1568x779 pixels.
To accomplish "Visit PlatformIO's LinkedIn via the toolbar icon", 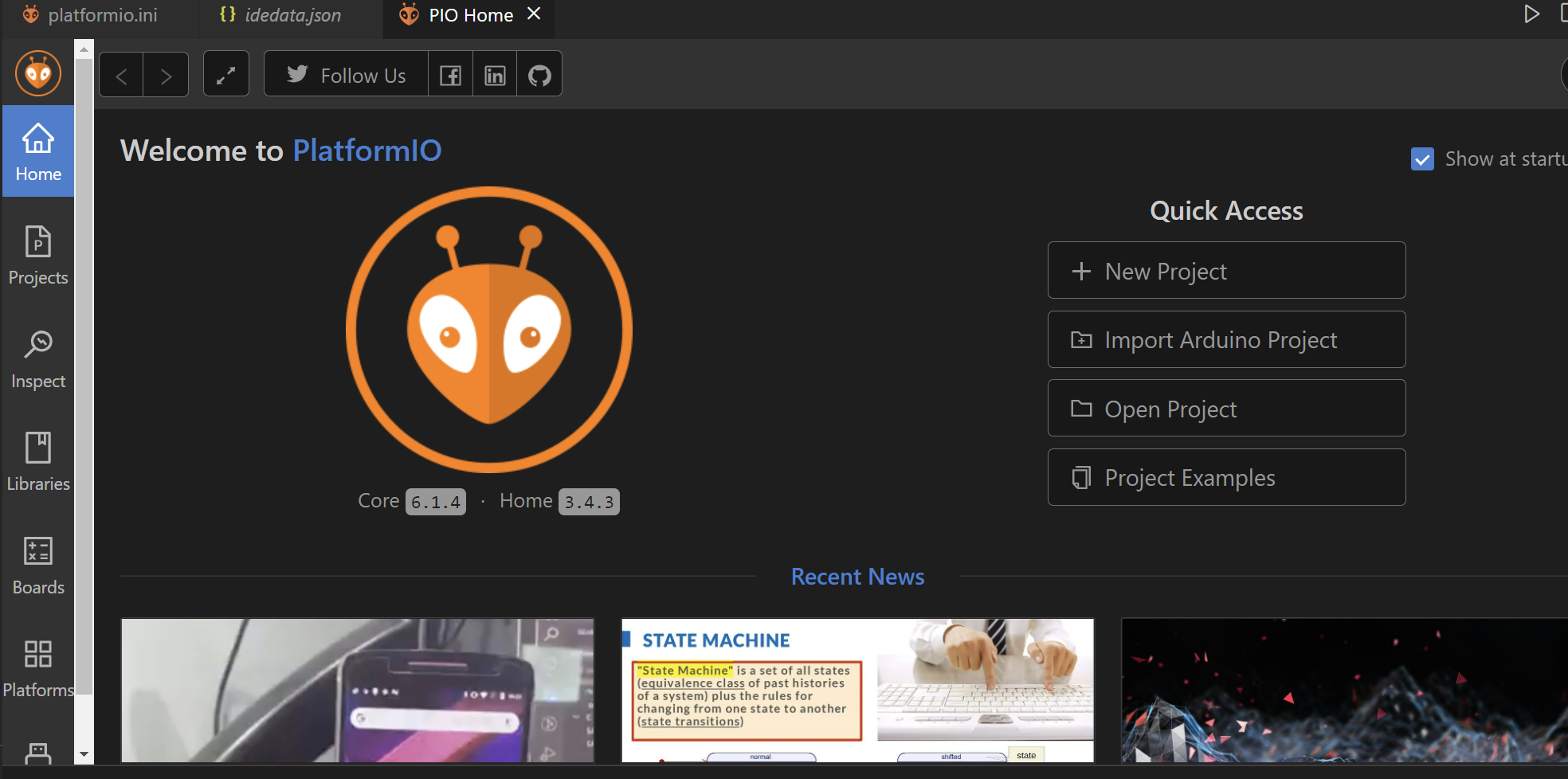I will coord(494,73).
